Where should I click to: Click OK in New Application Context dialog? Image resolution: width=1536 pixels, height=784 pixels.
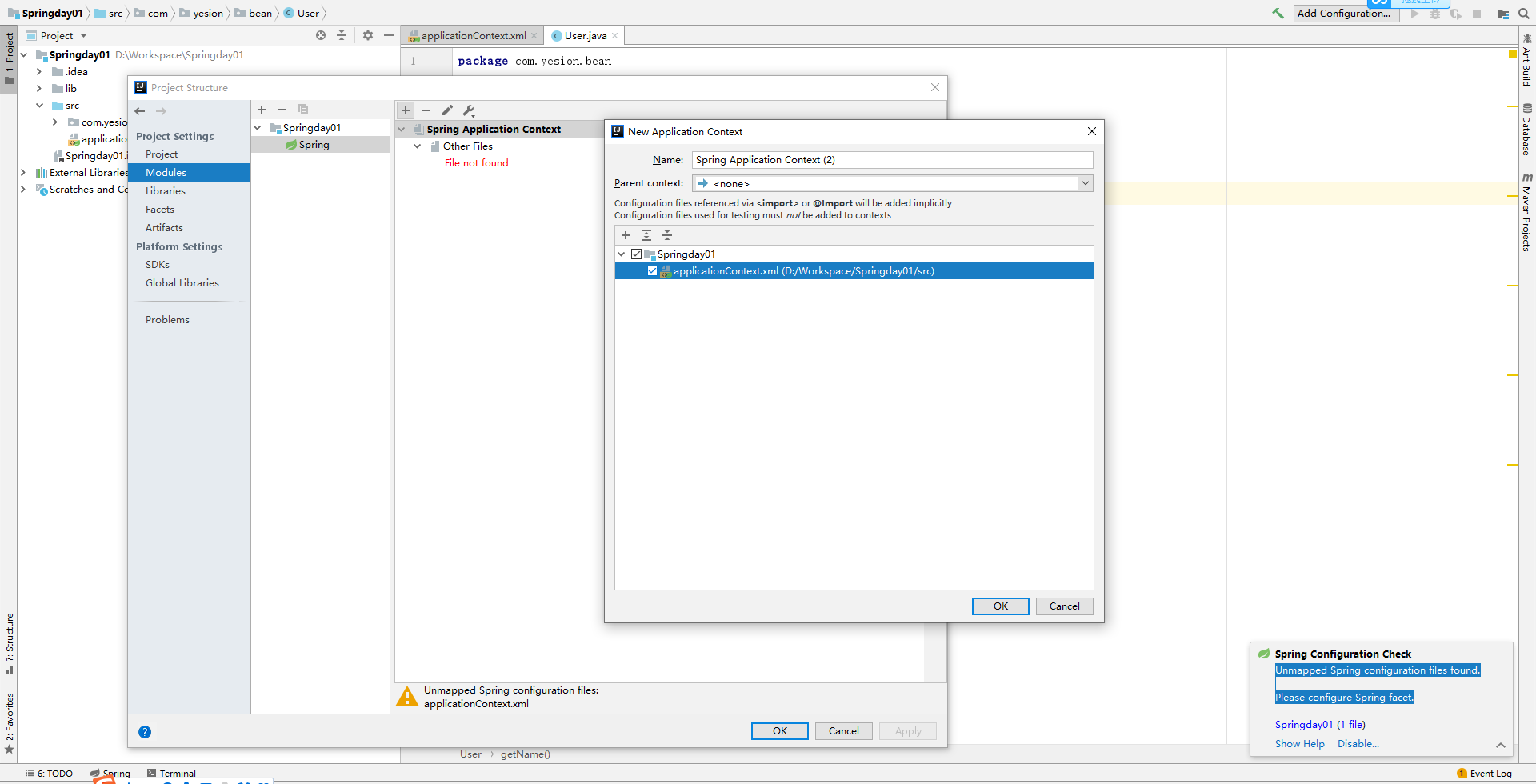pos(1001,606)
